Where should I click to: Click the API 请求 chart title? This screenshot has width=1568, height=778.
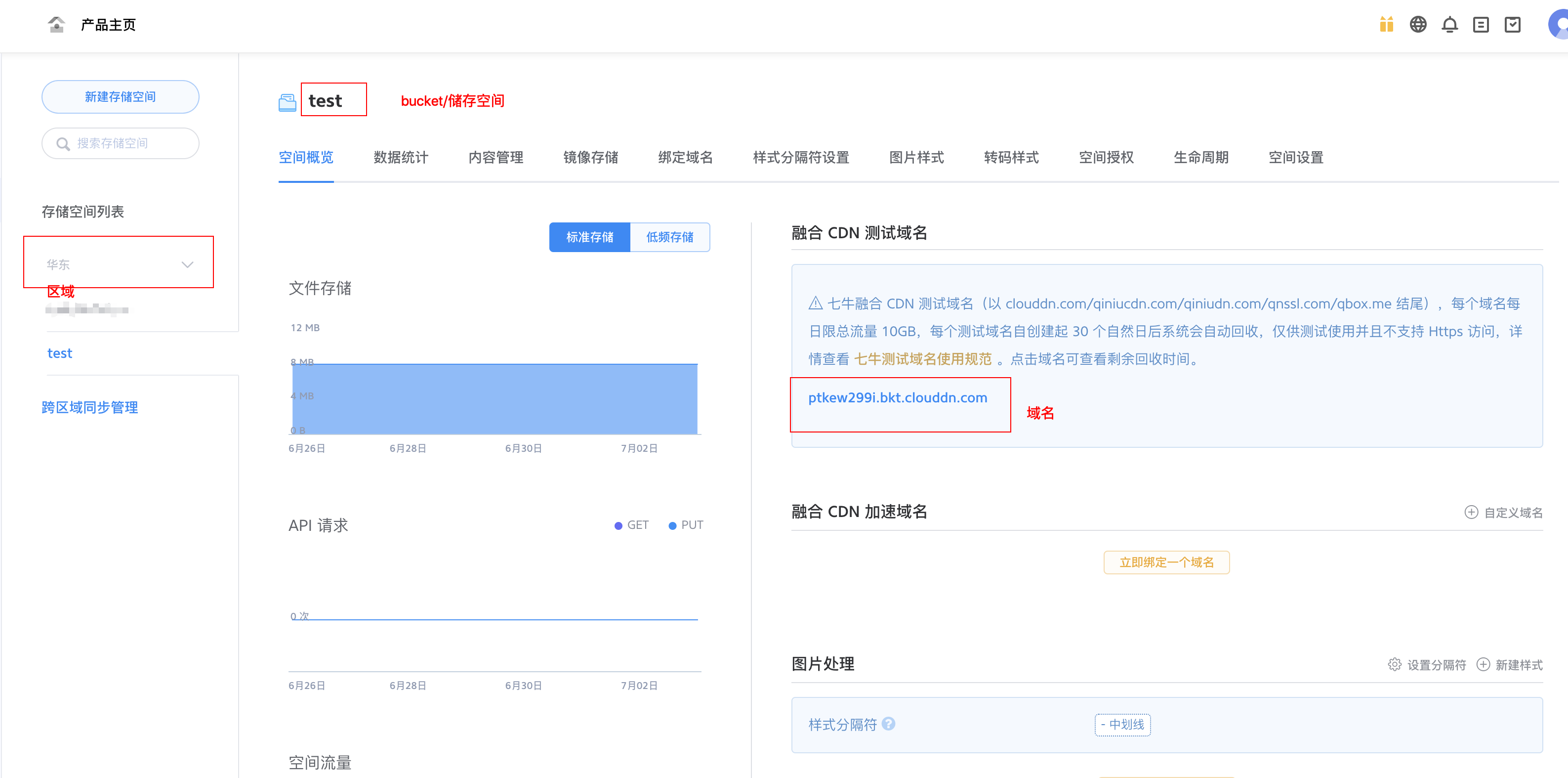point(318,525)
